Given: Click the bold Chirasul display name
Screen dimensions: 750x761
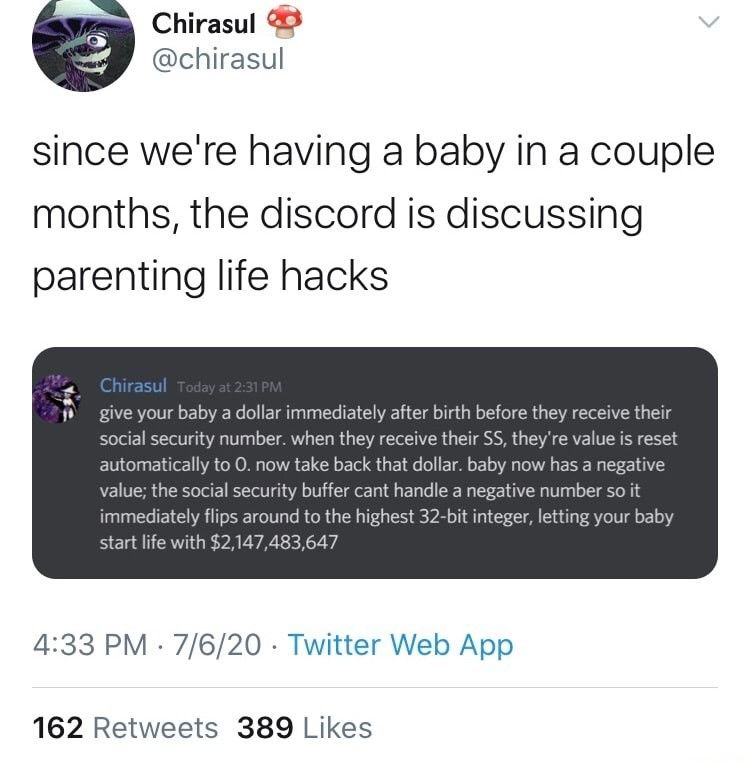Looking at the screenshot, I should coord(207,22).
